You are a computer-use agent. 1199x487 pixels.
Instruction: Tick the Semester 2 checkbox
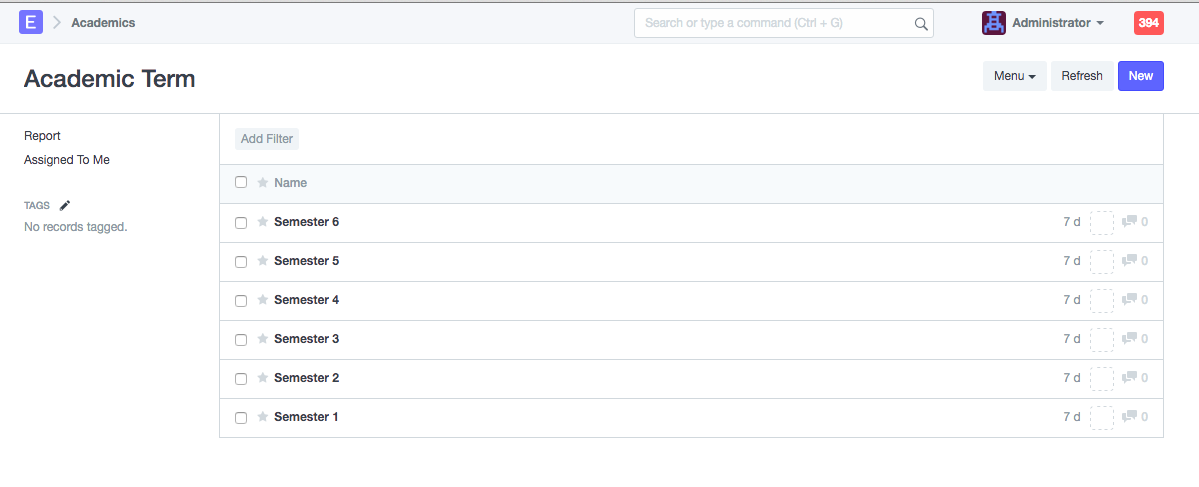pos(241,379)
